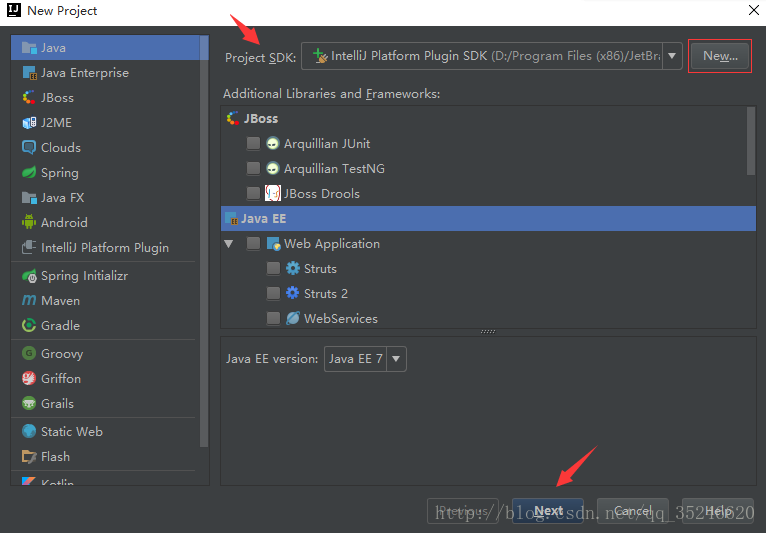Collapse the Web Application tree node
The width and height of the screenshot is (766, 533).
pyautogui.click(x=229, y=244)
